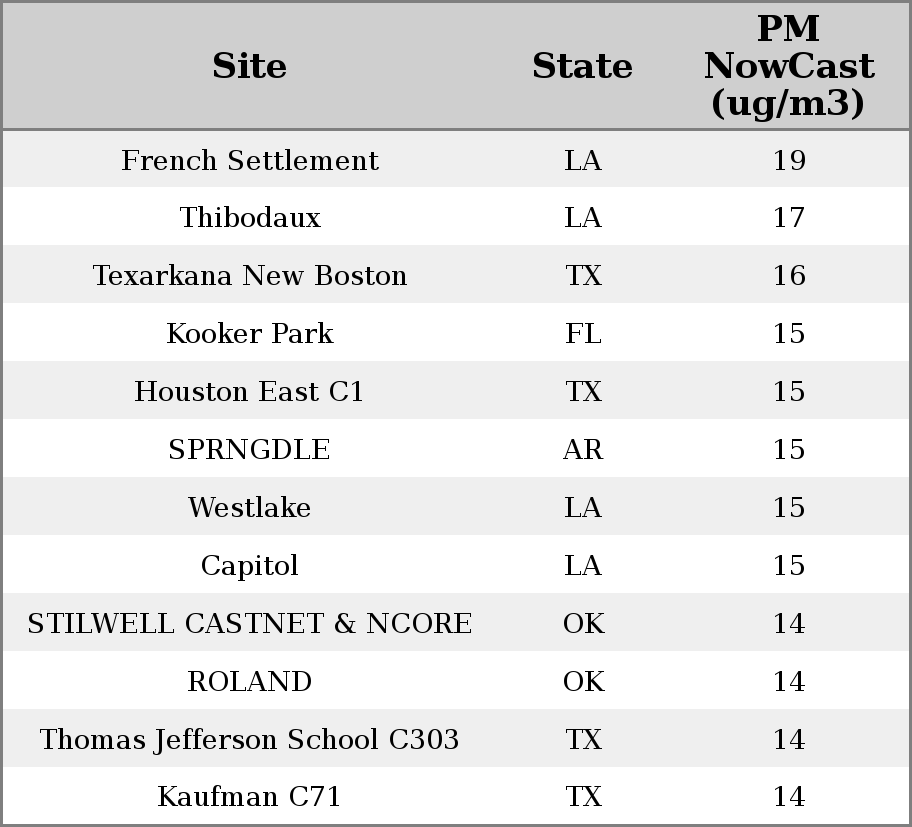Viewport: 912px width, 827px height.
Task: Select the Kooker Park site cell
Action: pos(250,333)
